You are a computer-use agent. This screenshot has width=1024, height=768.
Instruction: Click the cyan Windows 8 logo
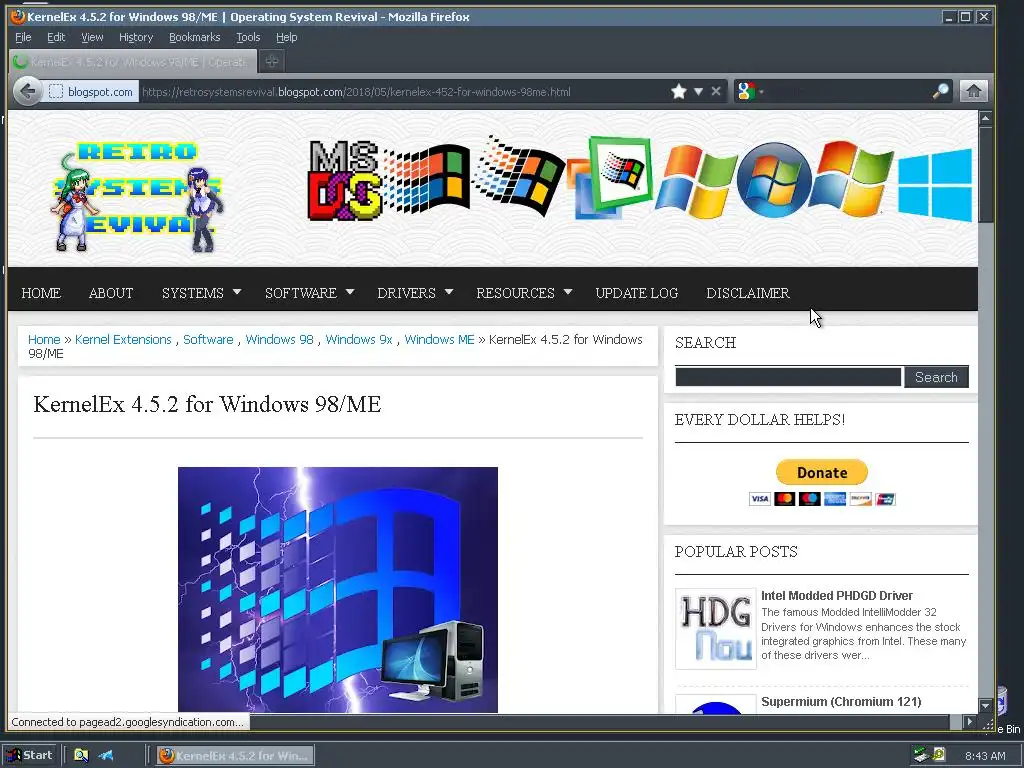coord(935,184)
